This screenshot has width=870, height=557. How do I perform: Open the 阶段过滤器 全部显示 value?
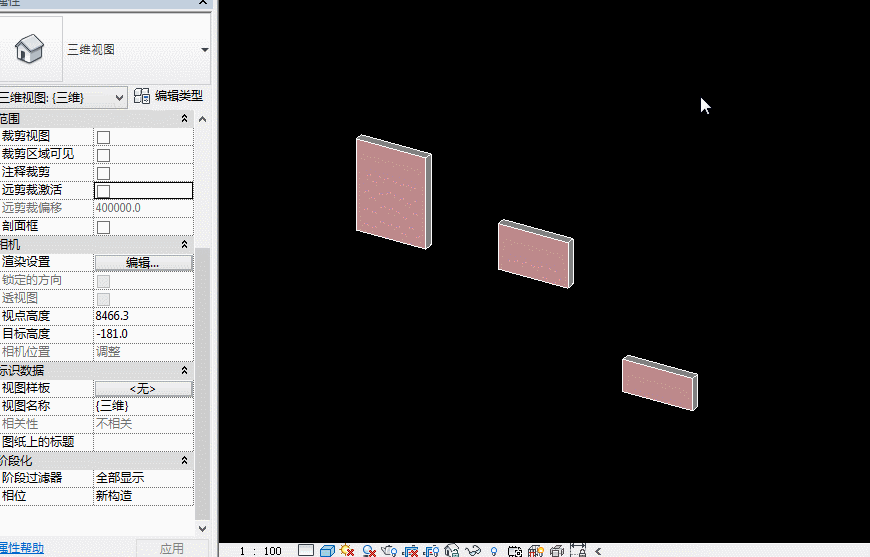tap(144, 478)
